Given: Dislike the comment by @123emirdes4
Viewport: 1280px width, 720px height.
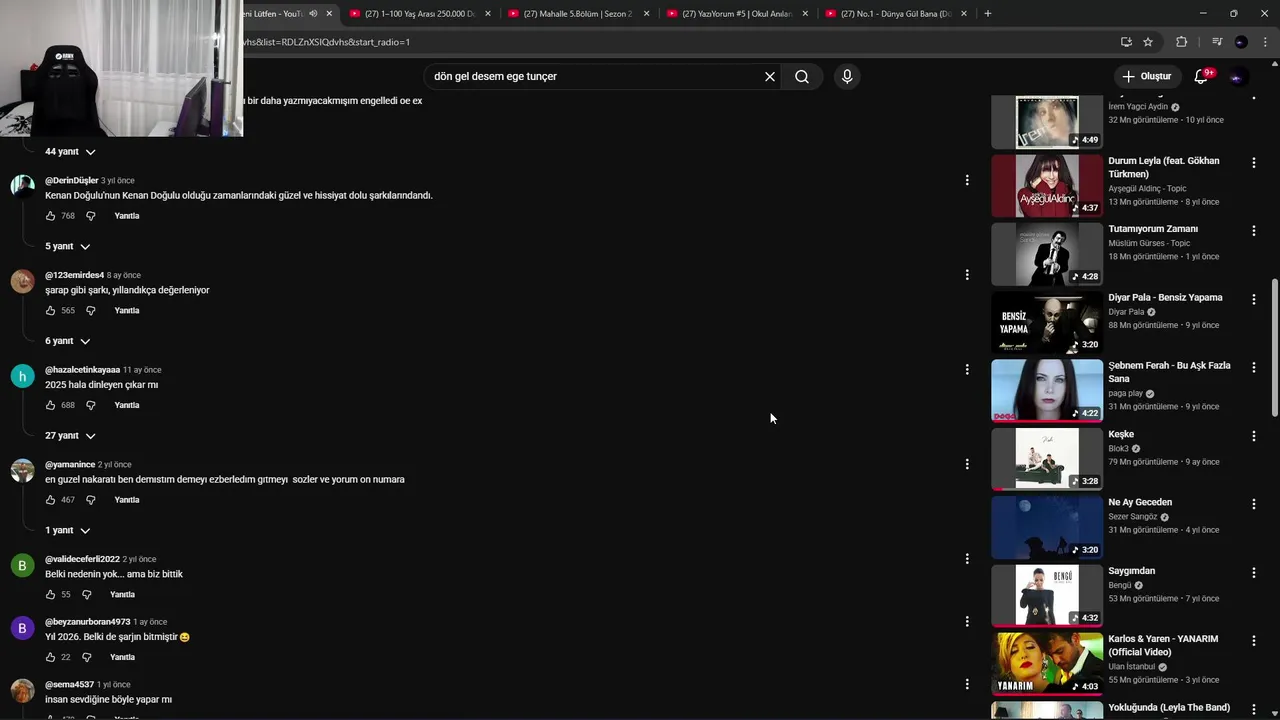Looking at the screenshot, I should 90,311.
